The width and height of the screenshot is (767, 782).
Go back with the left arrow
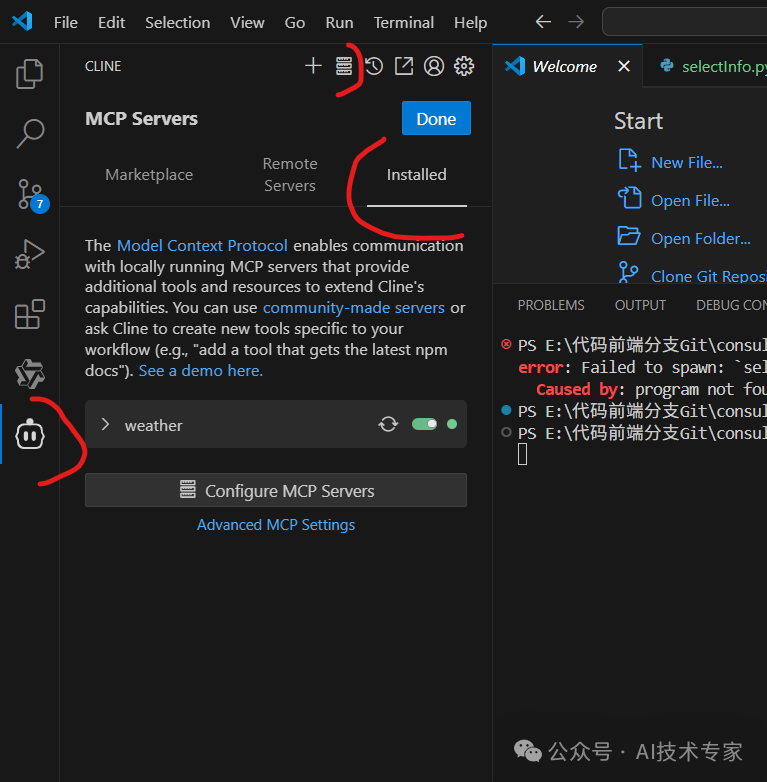(x=543, y=21)
